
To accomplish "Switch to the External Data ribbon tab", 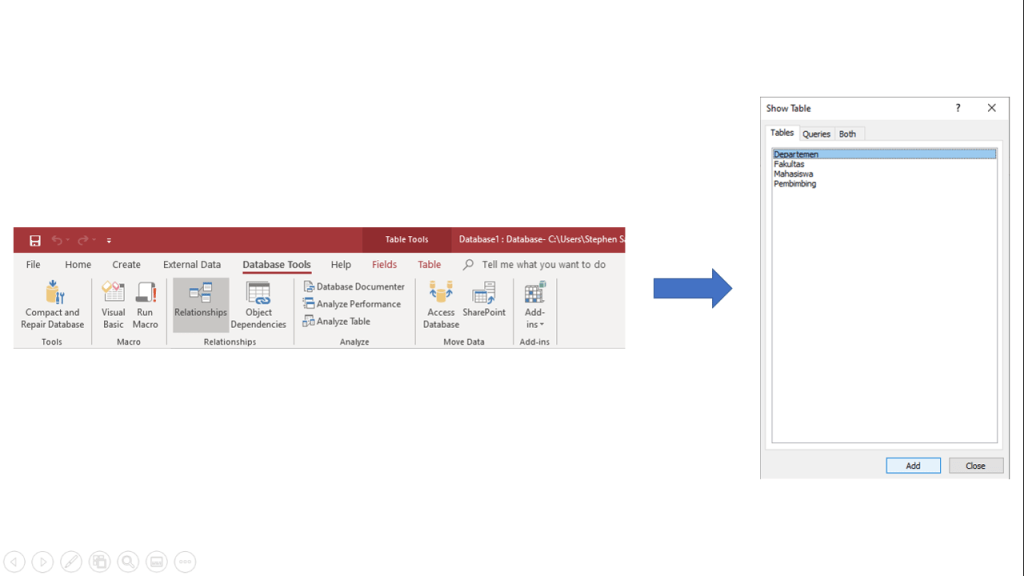I will (192, 265).
